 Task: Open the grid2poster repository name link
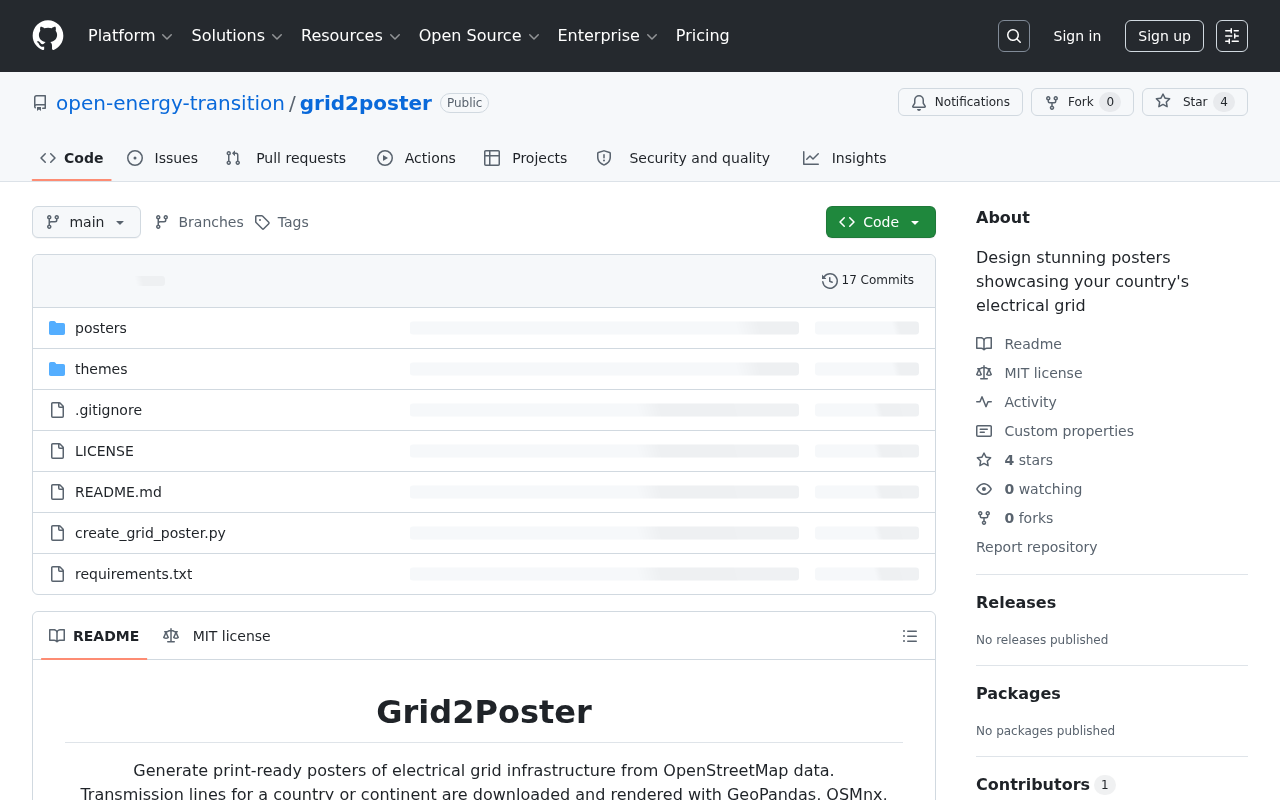366,103
